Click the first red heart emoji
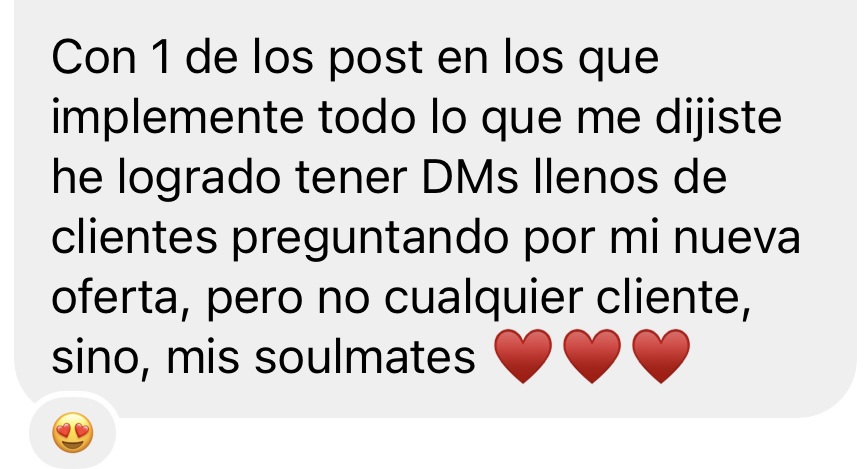The height and width of the screenshot is (469, 868). pyautogui.click(x=523, y=356)
